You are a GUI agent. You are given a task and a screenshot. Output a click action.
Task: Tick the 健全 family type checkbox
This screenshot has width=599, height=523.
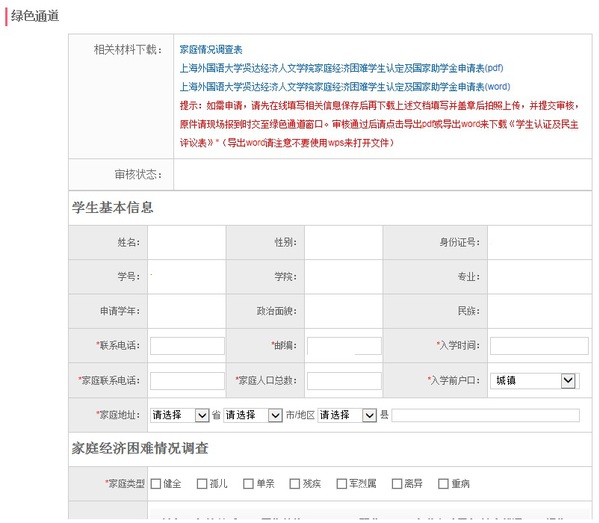click(x=155, y=484)
